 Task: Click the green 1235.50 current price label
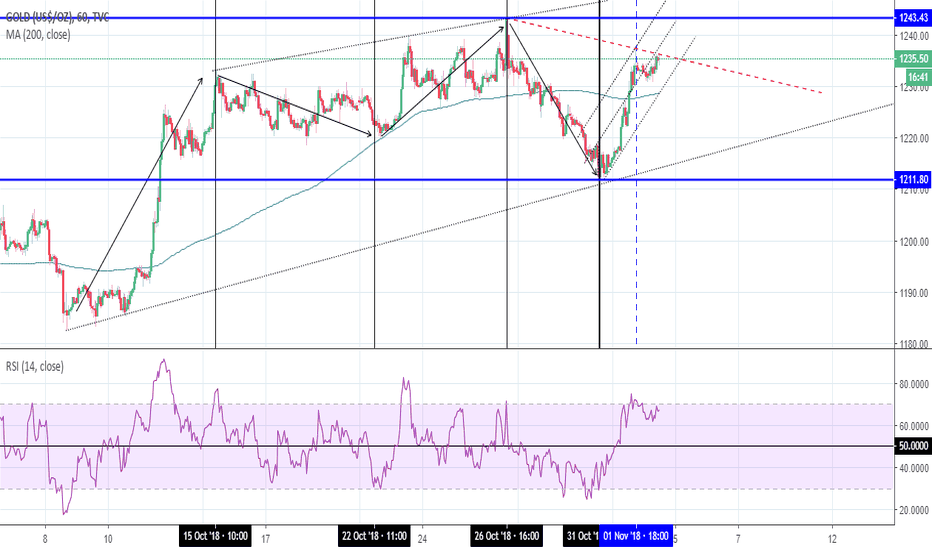tap(913, 58)
